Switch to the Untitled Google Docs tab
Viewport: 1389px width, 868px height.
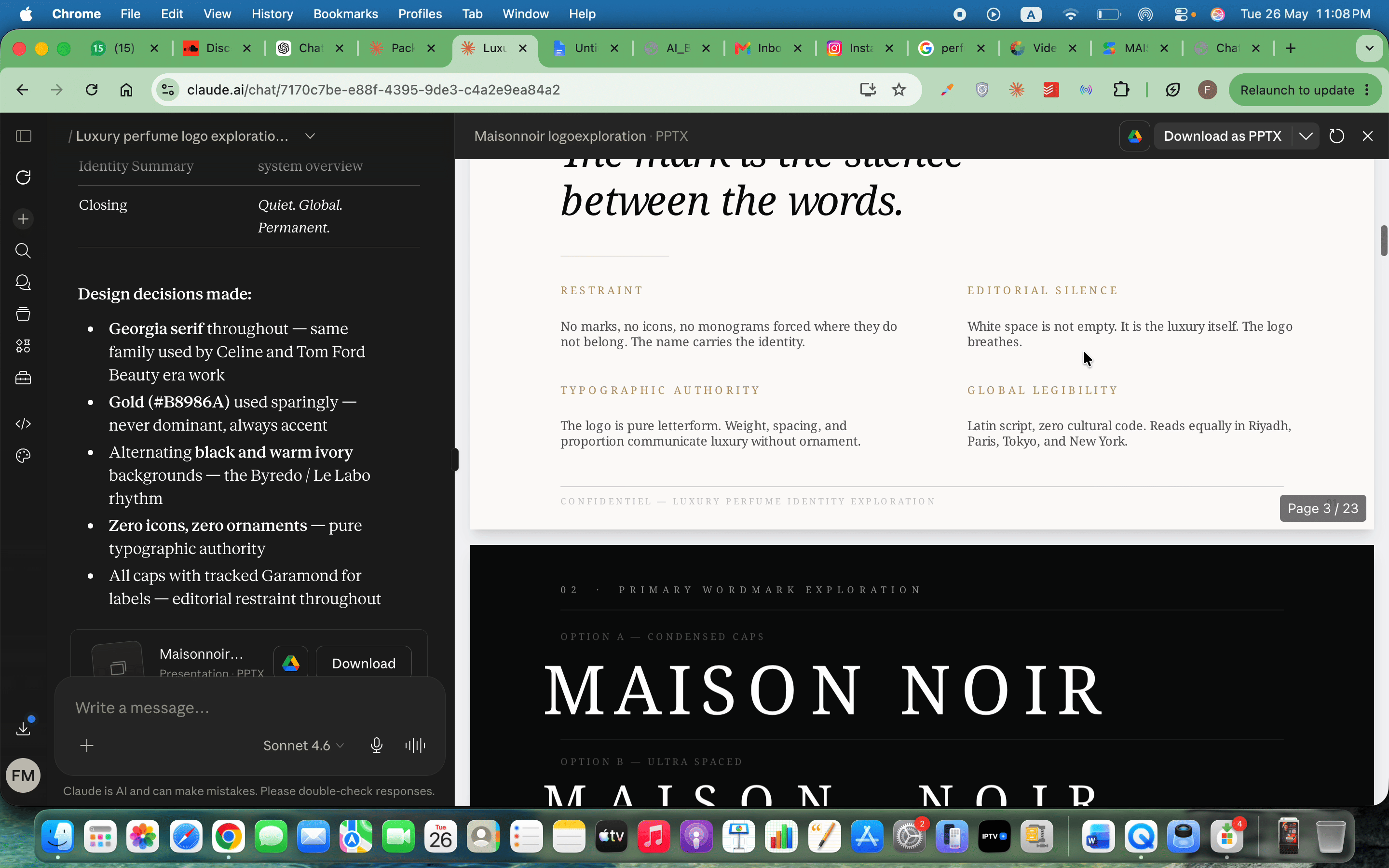click(x=586, y=48)
